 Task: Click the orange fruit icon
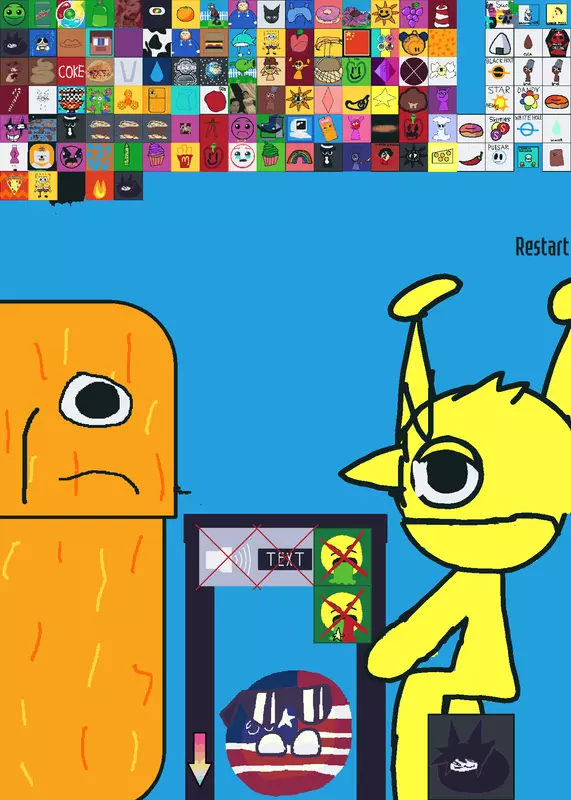point(185,14)
